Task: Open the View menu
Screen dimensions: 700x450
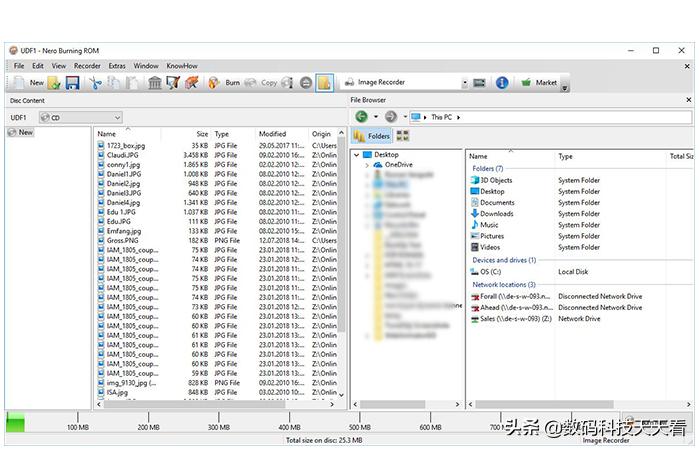Action: pyautogui.click(x=58, y=66)
